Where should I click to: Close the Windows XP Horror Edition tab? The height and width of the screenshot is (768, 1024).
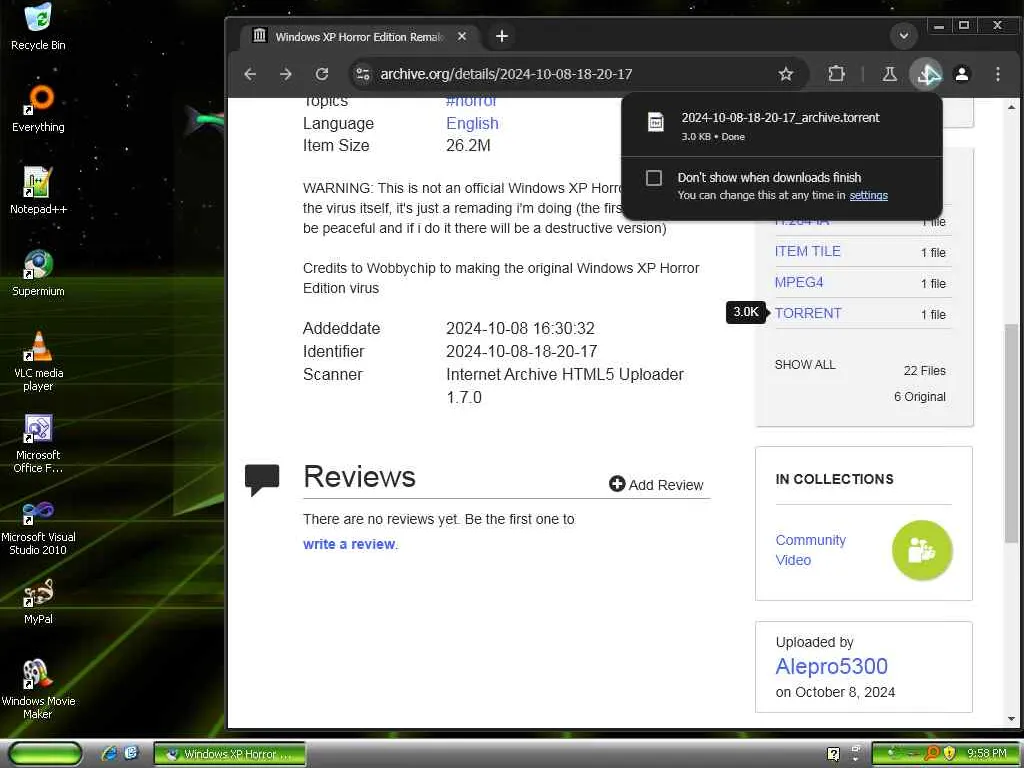click(x=462, y=37)
